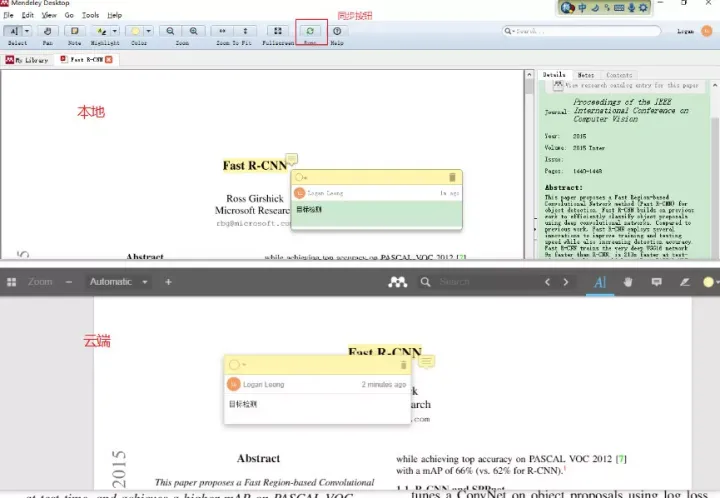Activate the web viewer hand pan tool
This screenshot has height=498, width=720.
click(628, 282)
